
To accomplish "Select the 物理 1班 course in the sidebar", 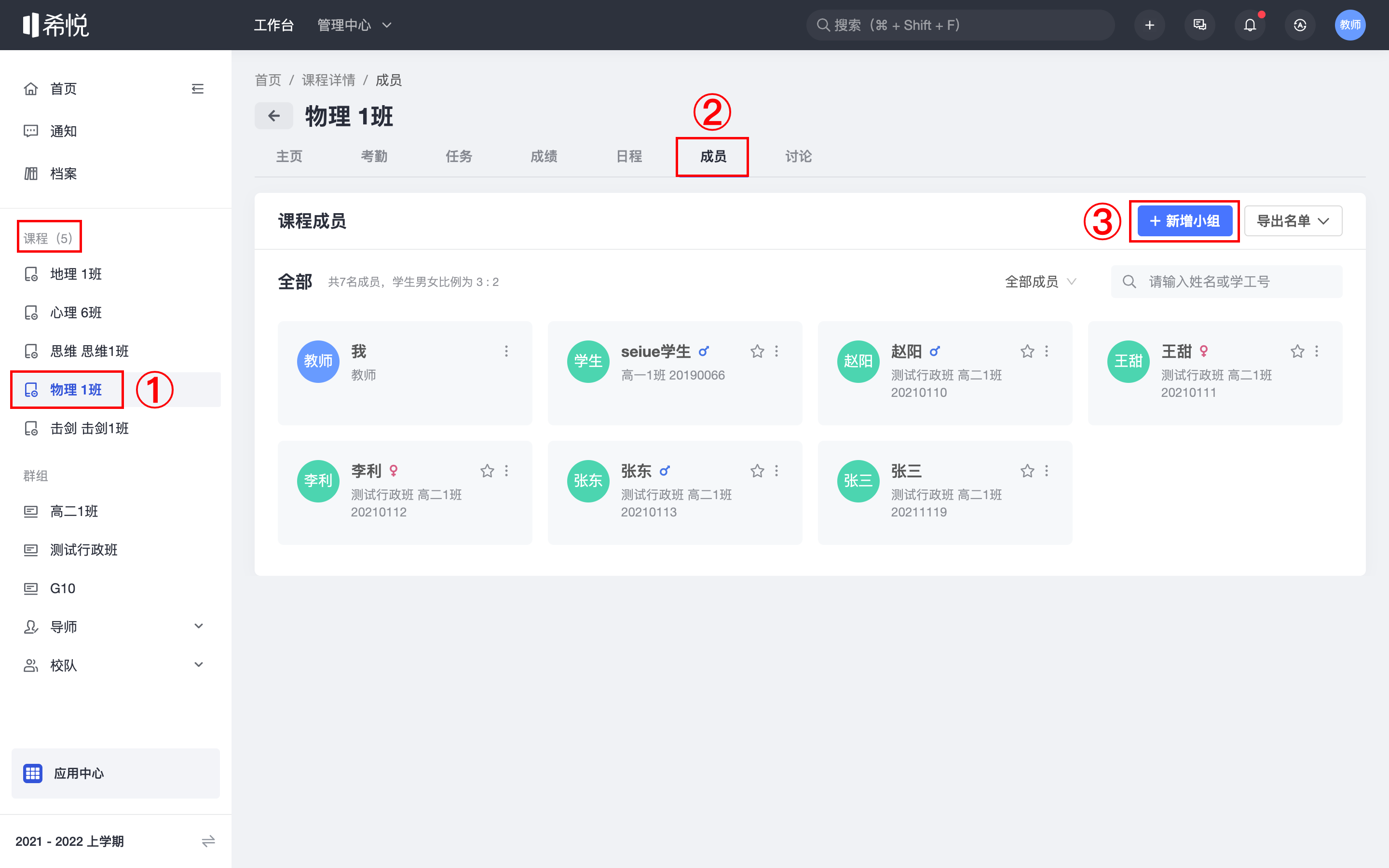I will [116, 390].
